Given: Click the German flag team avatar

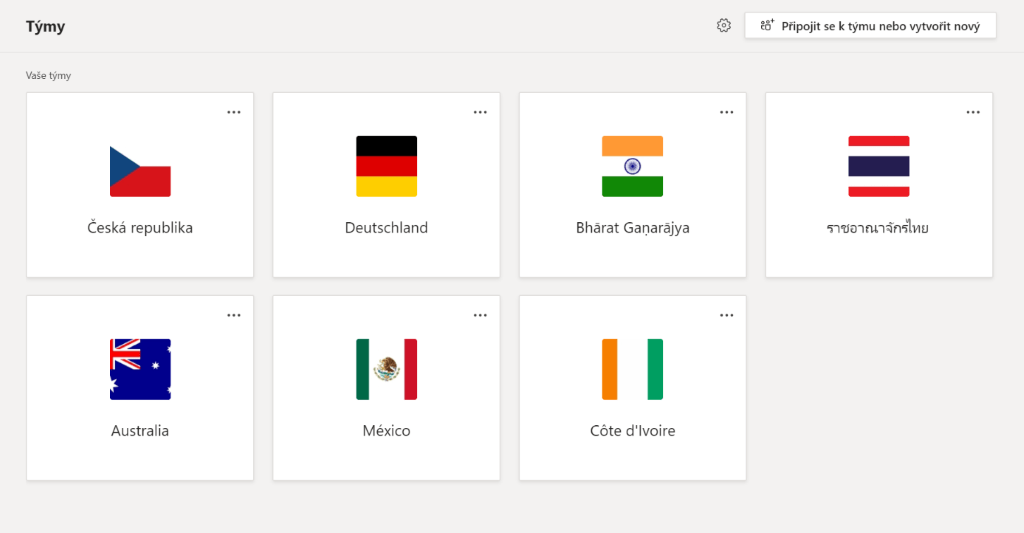Looking at the screenshot, I should click(386, 166).
